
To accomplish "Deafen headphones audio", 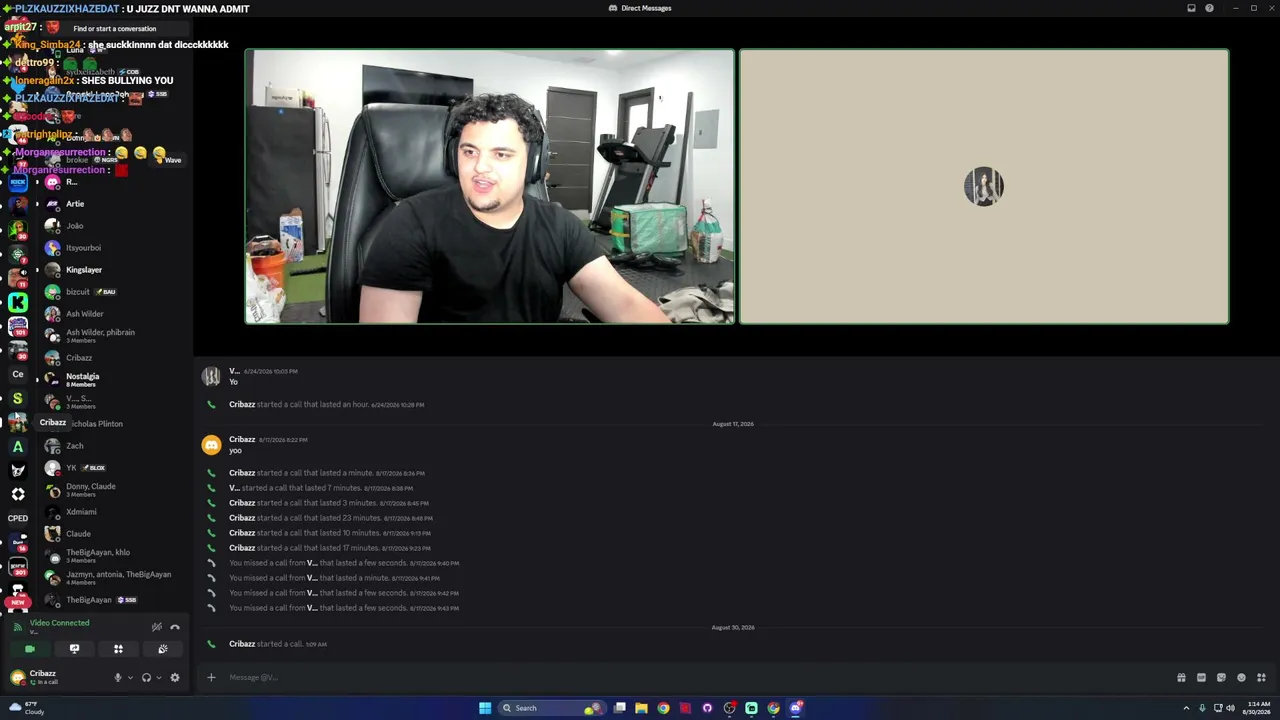I will (x=146, y=677).
